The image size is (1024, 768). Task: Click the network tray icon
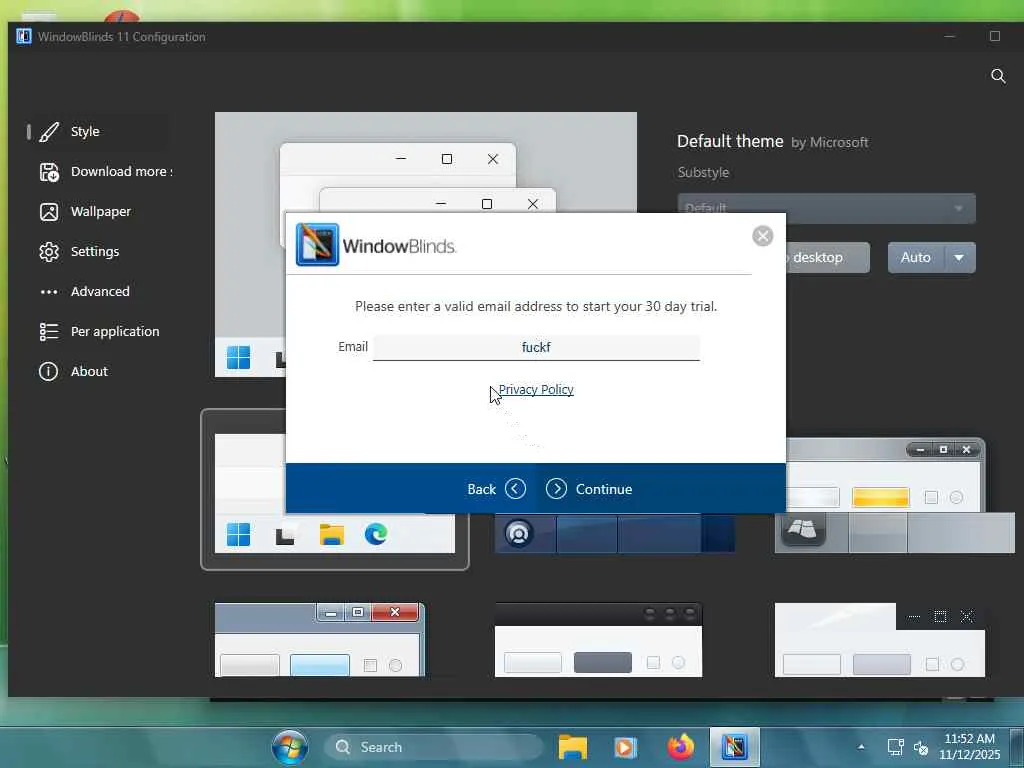point(895,747)
